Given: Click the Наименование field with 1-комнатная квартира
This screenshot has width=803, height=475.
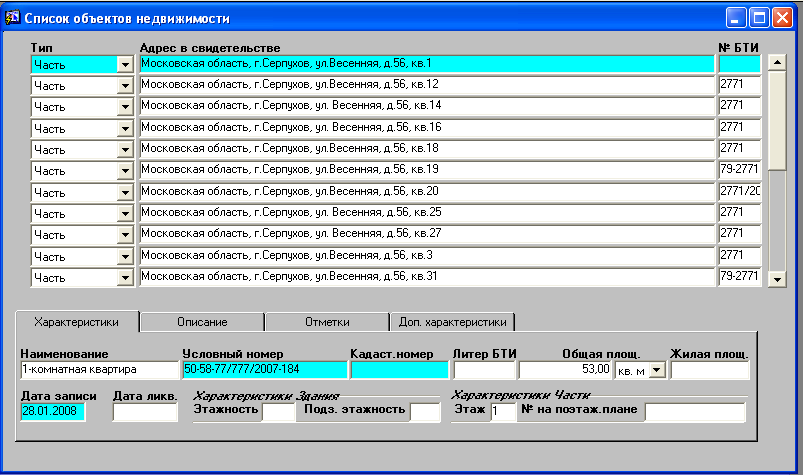Looking at the screenshot, I should pyautogui.click(x=99, y=370).
